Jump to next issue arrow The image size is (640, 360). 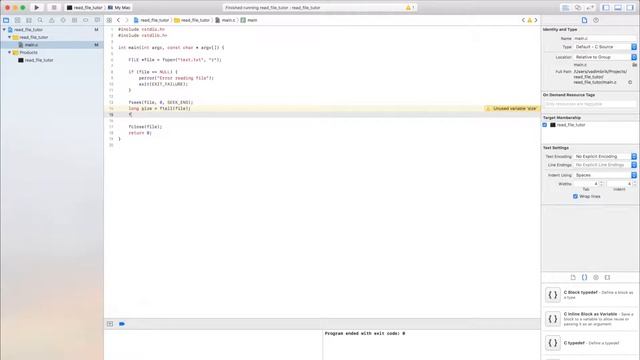pyautogui.click(x=536, y=20)
